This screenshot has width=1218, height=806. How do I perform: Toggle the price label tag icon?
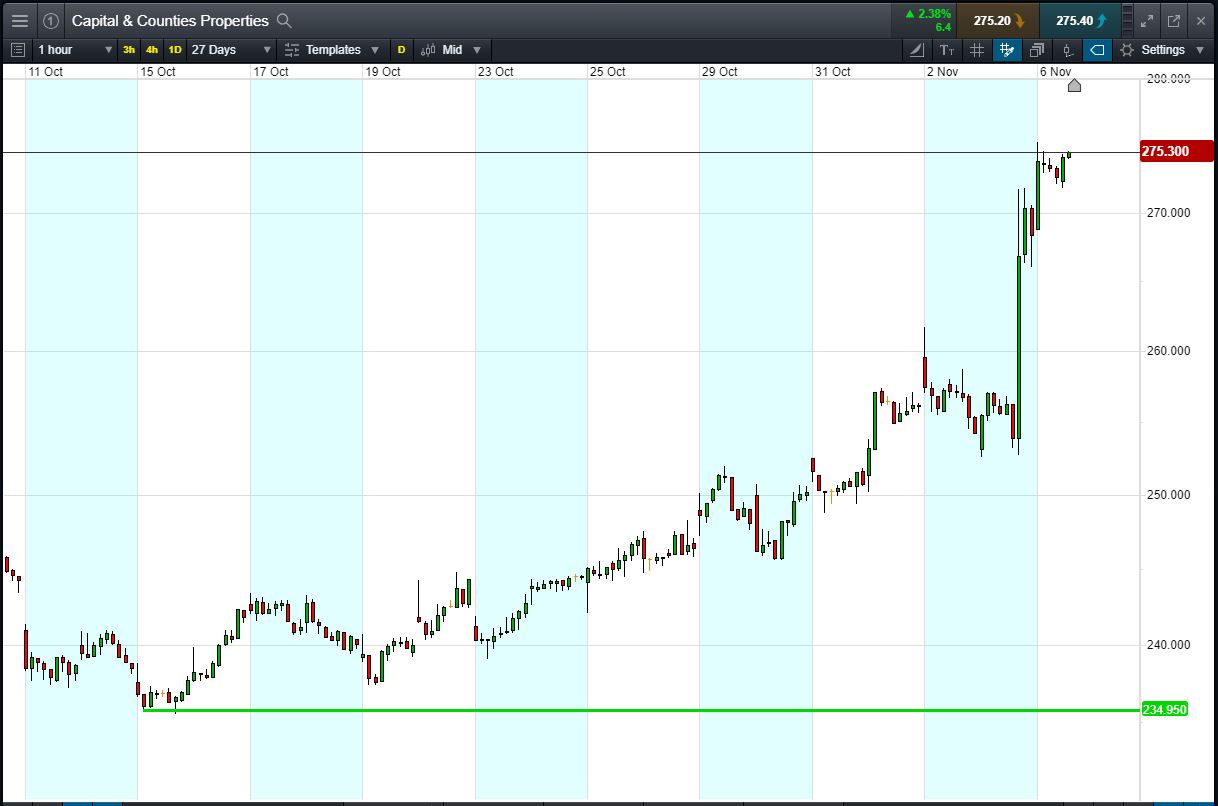point(1097,49)
